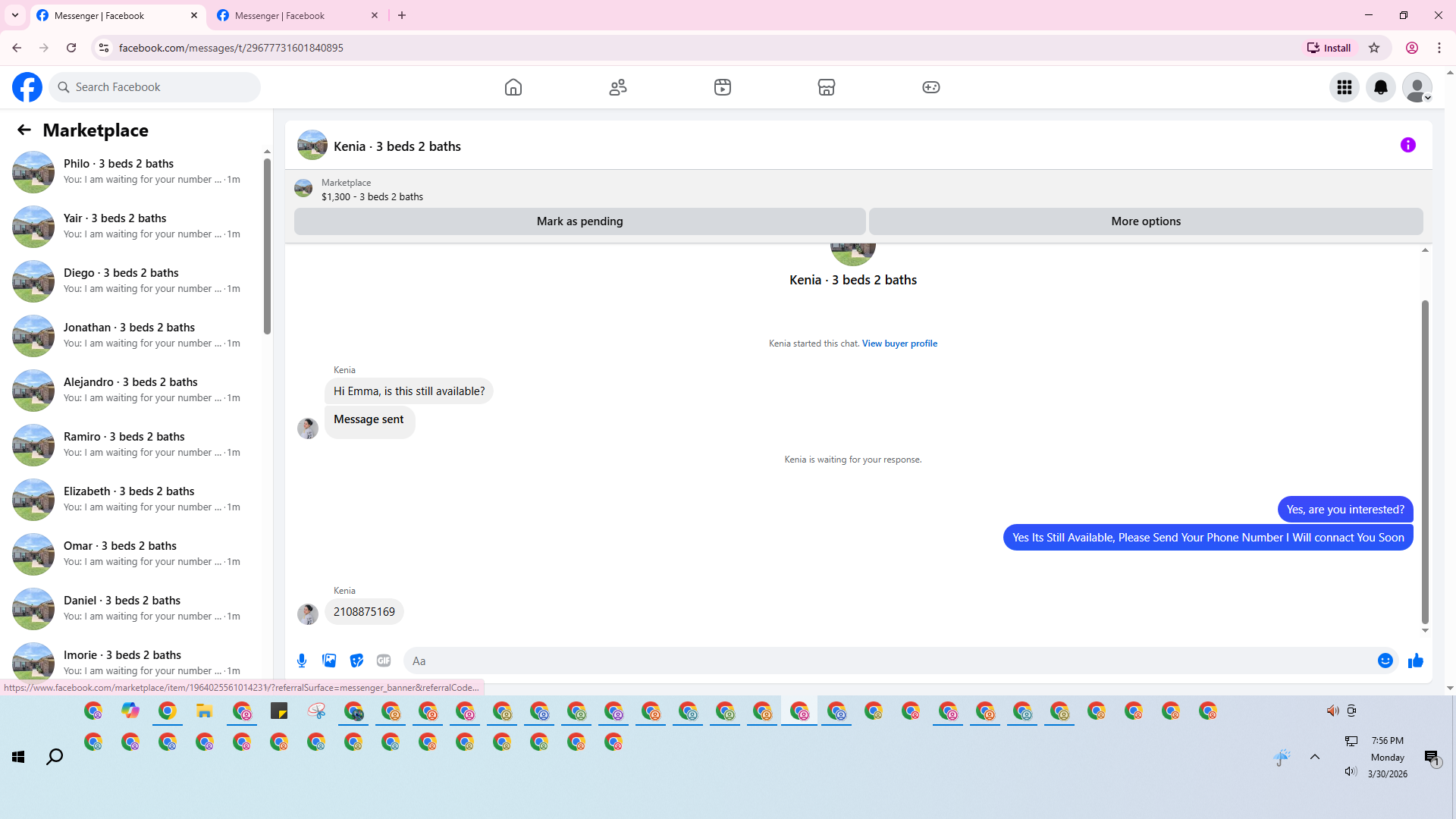Open conversation information purple icon
Screen dimensions: 1456x819
1407,145
